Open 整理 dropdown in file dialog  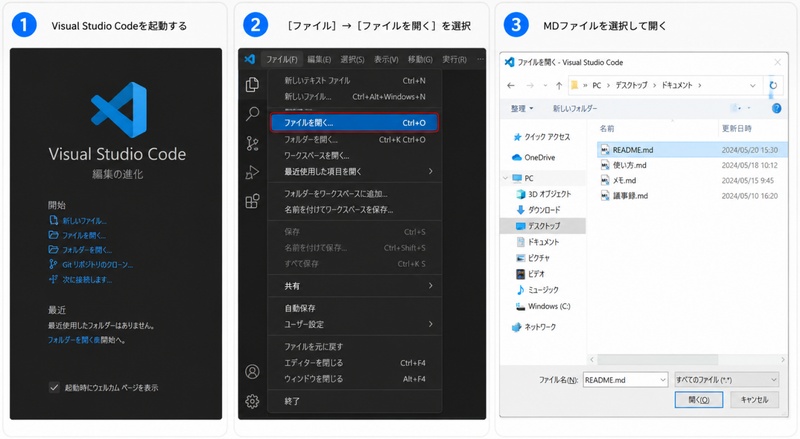(x=521, y=108)
